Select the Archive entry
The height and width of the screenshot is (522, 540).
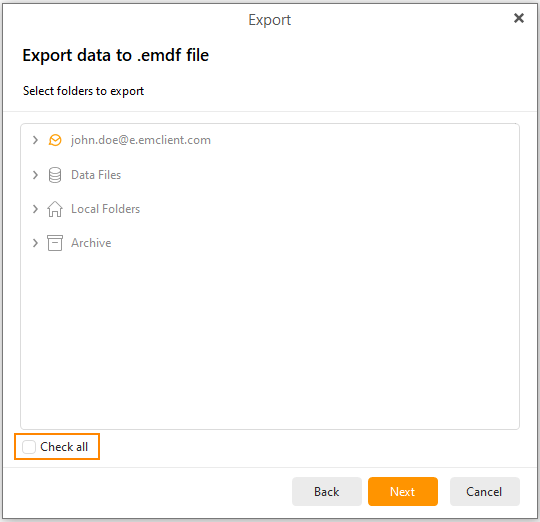pos(91,243)
